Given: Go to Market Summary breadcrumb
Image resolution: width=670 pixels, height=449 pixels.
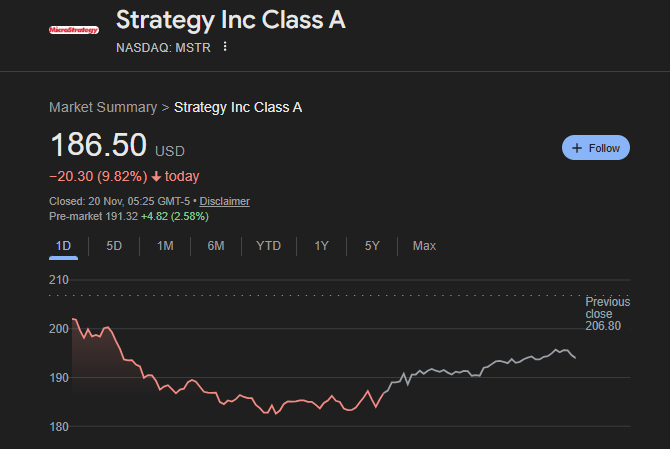Looking at the screenshot, I should coord(103,107).
